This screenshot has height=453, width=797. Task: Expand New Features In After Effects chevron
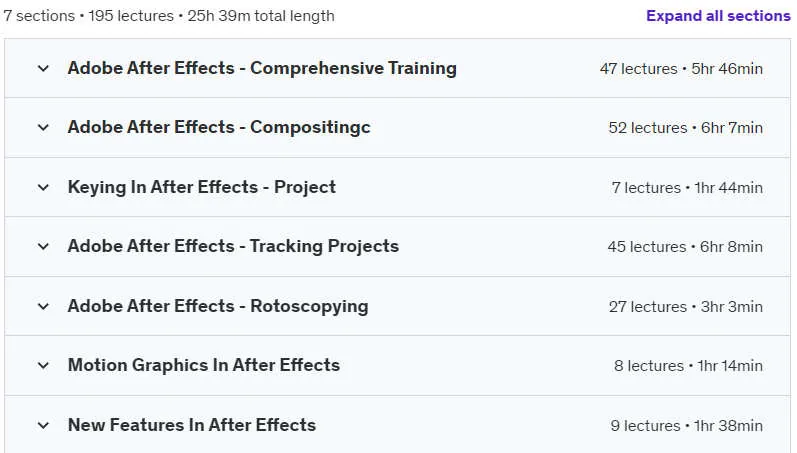coord(43,425)
